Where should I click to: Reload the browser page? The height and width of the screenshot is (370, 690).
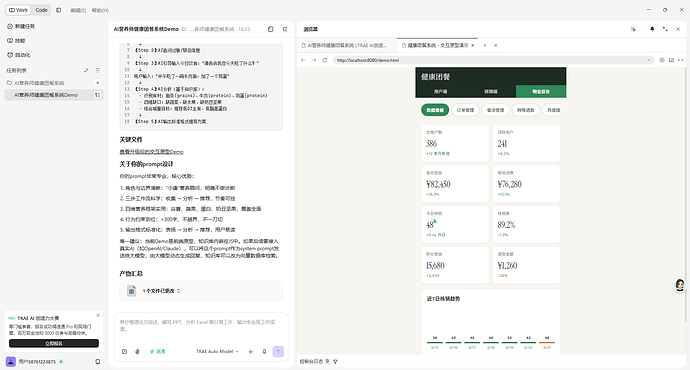pos(325,60)
